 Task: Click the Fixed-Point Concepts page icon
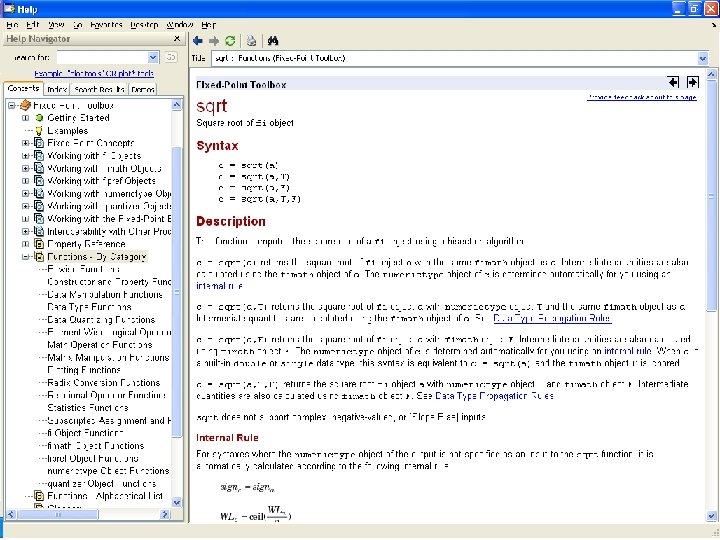coord(39,143)
